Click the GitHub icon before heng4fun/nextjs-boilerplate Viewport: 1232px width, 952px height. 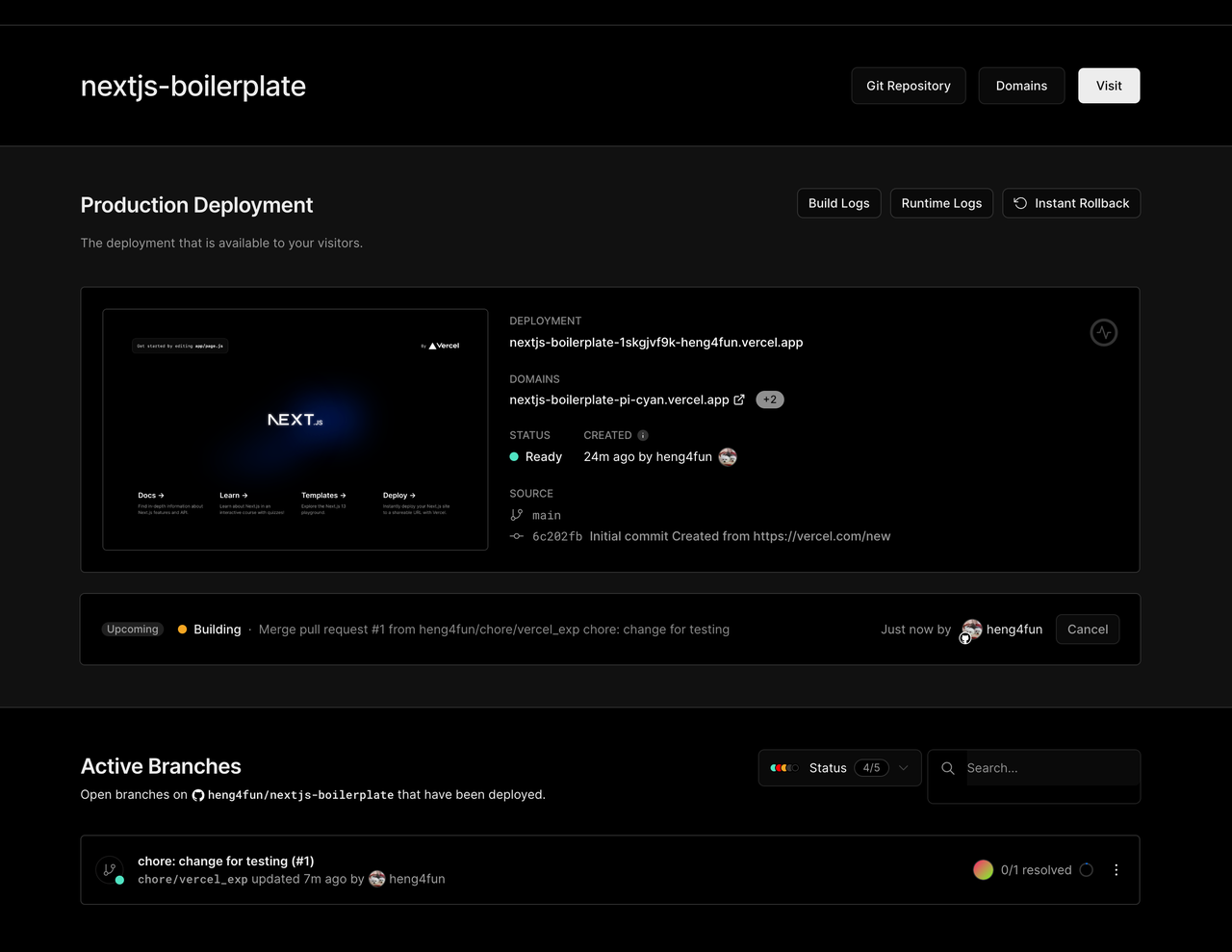tap(198, 795)
